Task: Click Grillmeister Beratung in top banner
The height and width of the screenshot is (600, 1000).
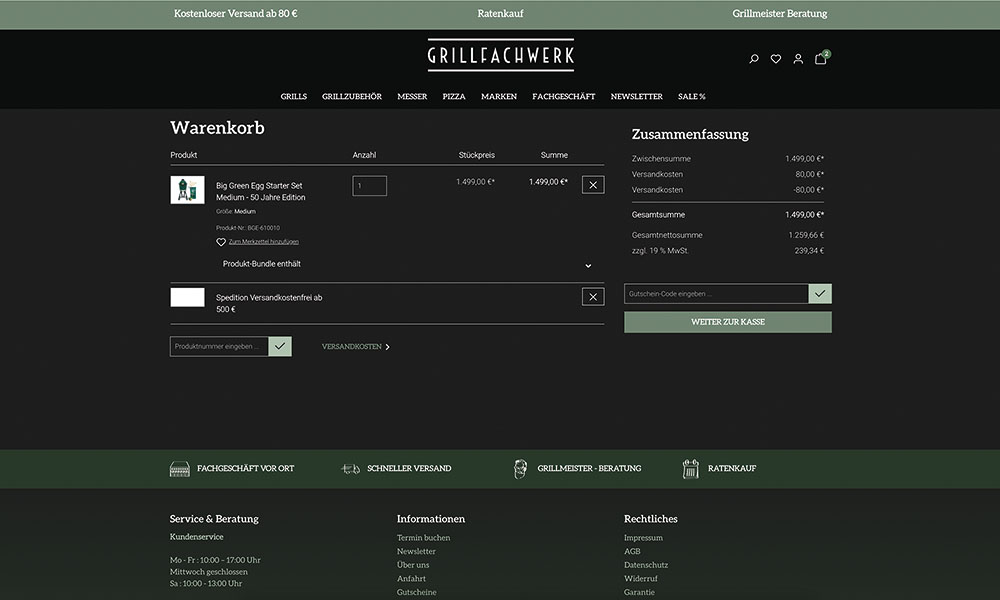Action: point(779,13)
